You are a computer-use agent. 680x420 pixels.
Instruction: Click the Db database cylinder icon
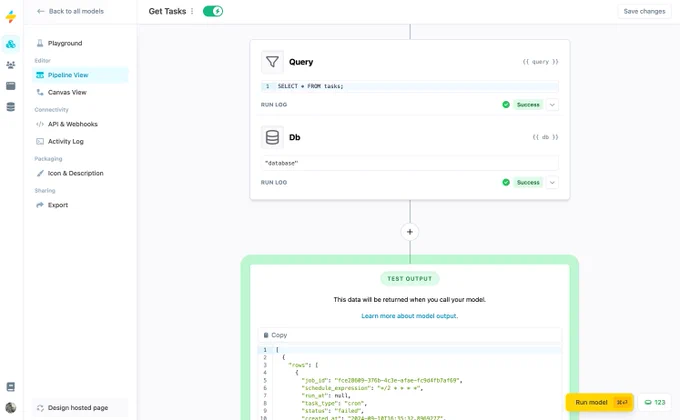tap(272, 137)
